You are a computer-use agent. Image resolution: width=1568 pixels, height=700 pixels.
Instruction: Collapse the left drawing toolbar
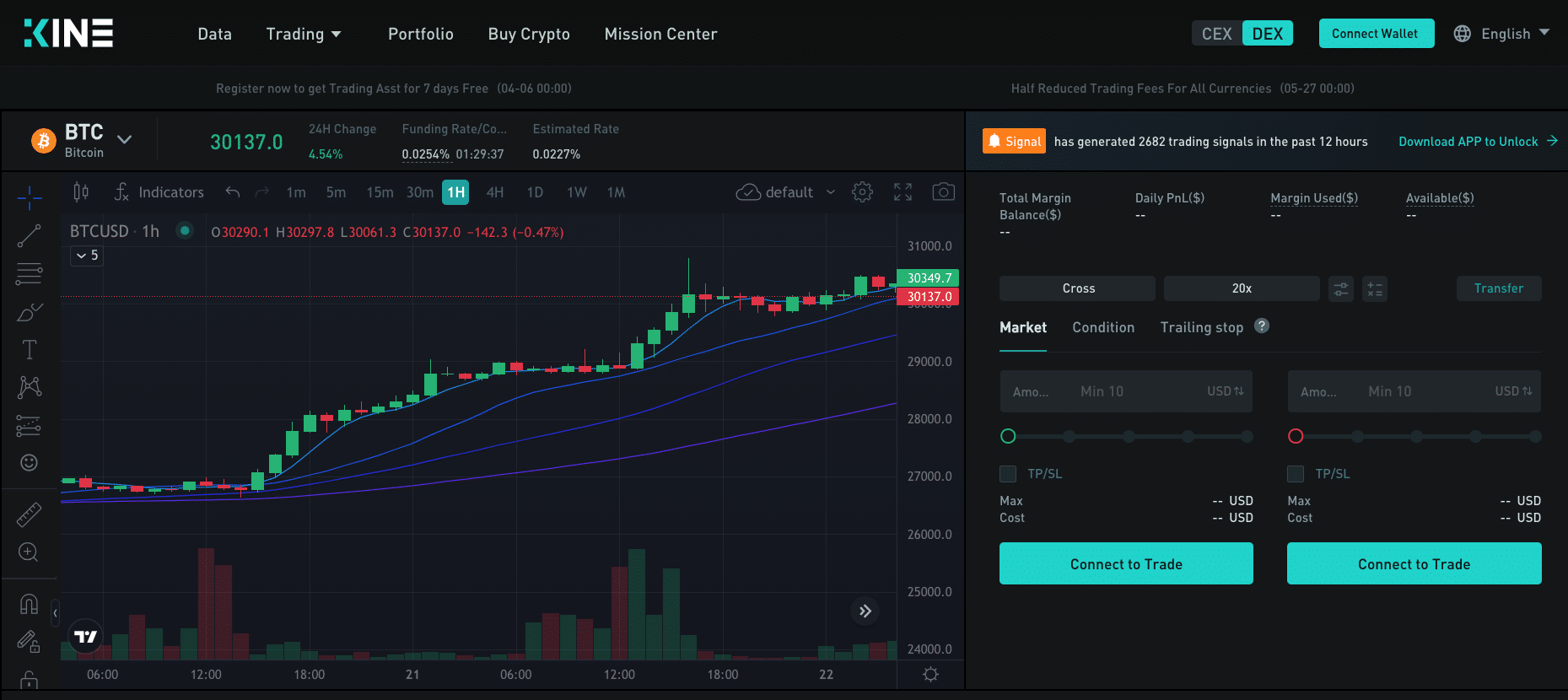[x=55, y=612]
